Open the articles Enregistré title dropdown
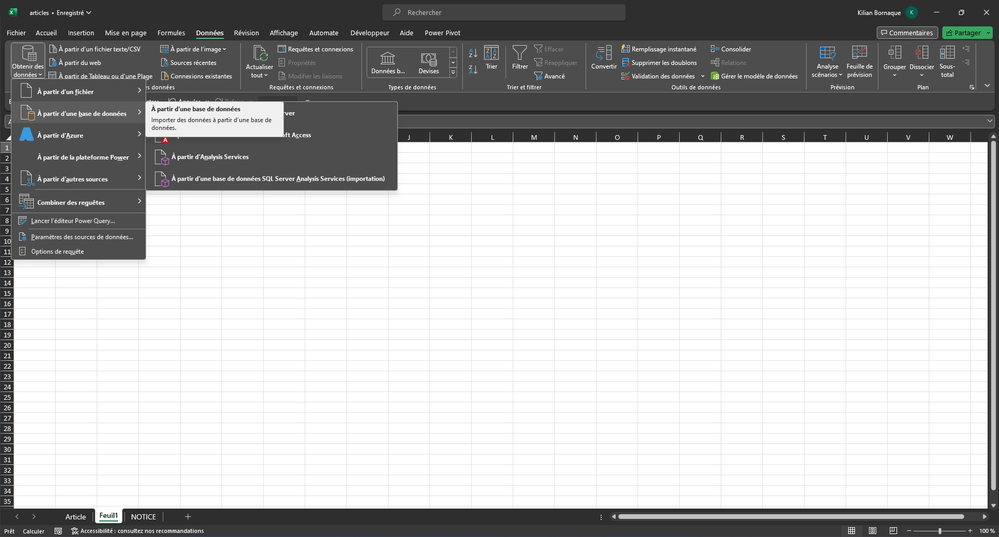The image size is (999, 537). [61, 12]
